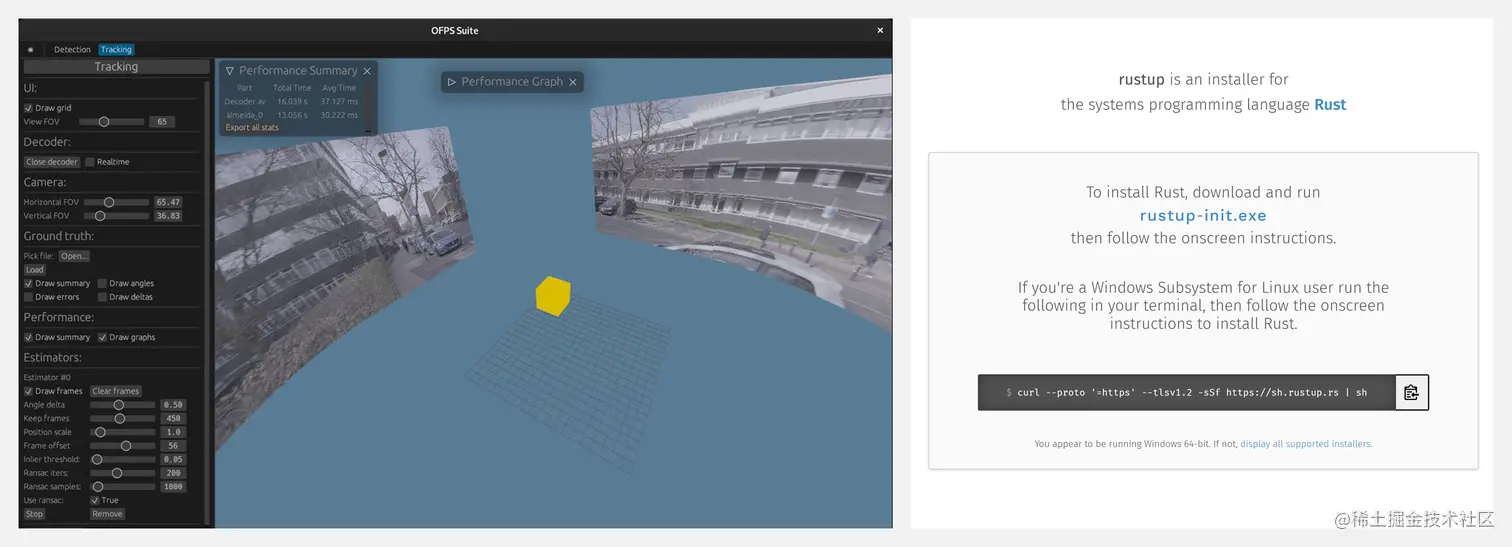Adjust the Position scale slider
Screen dimensions: 1512x547
tap(123, 432)
